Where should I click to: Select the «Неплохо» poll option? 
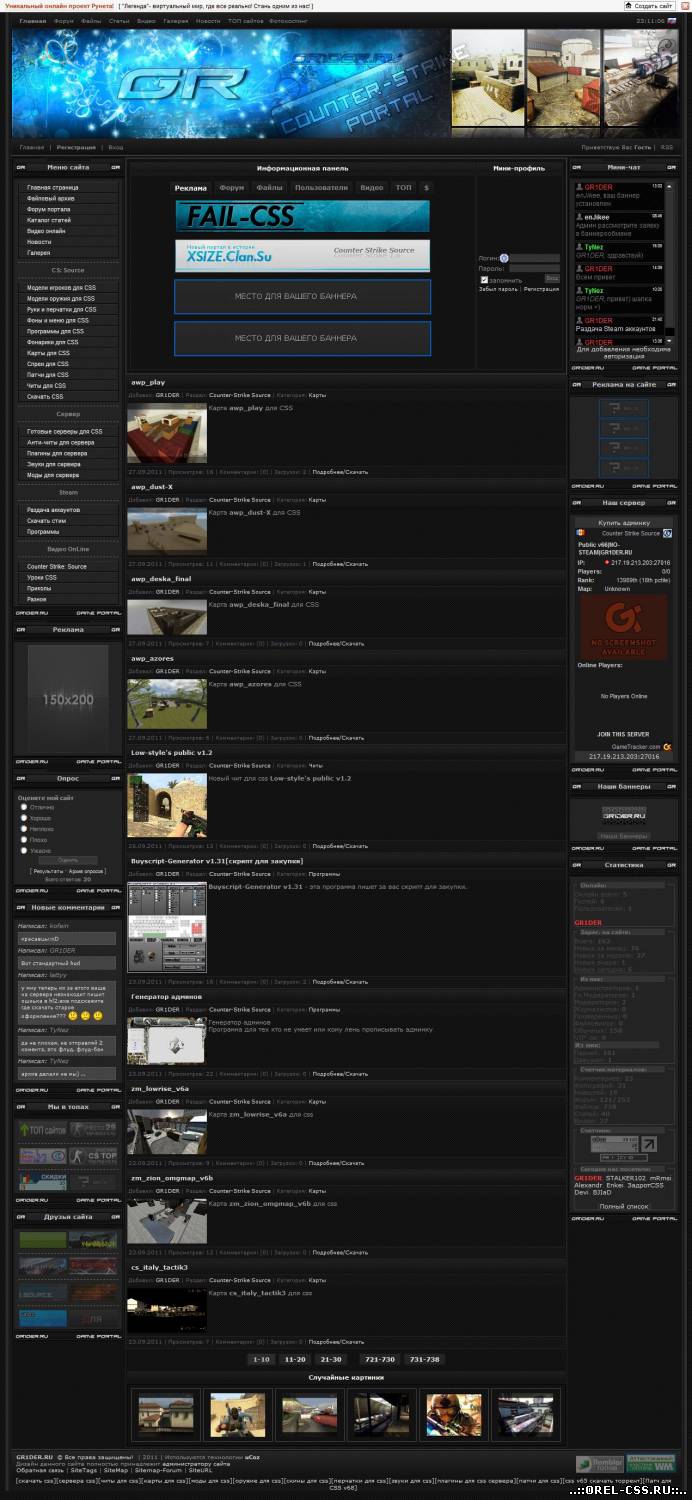[x=24, y=829]
